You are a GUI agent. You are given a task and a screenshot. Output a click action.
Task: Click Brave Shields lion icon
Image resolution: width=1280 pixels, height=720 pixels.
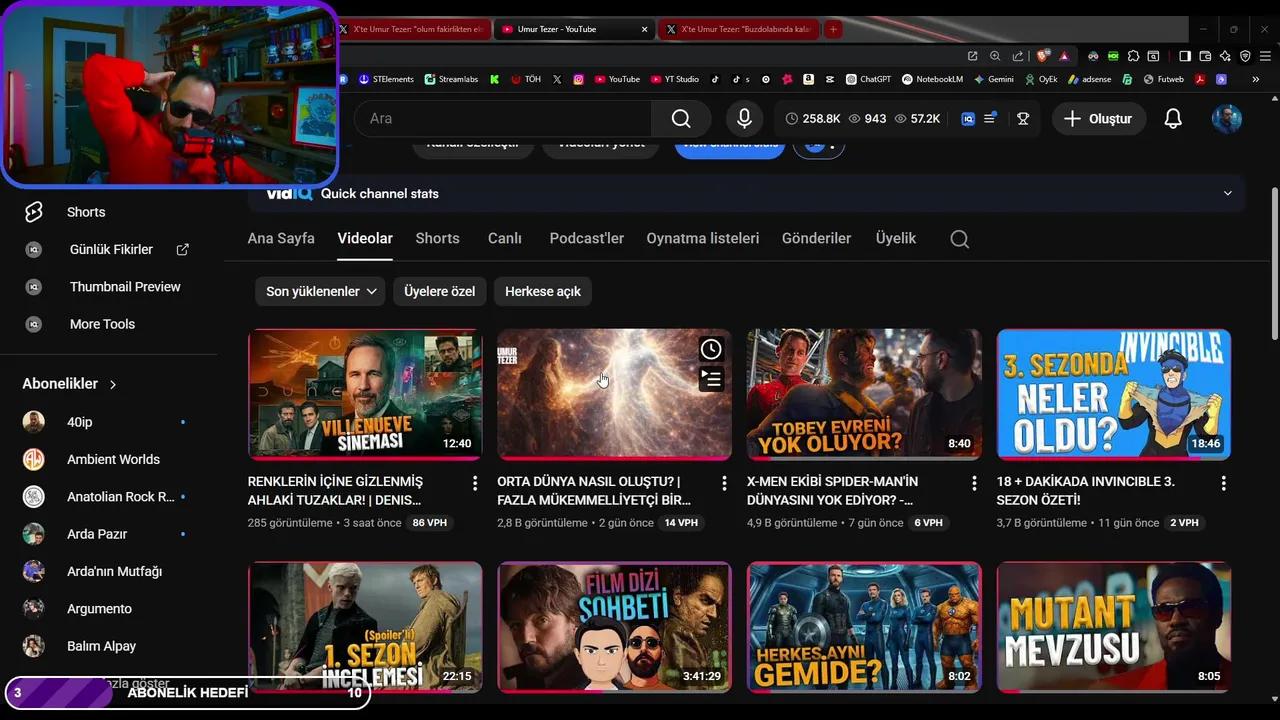[x=1042, y=56]
